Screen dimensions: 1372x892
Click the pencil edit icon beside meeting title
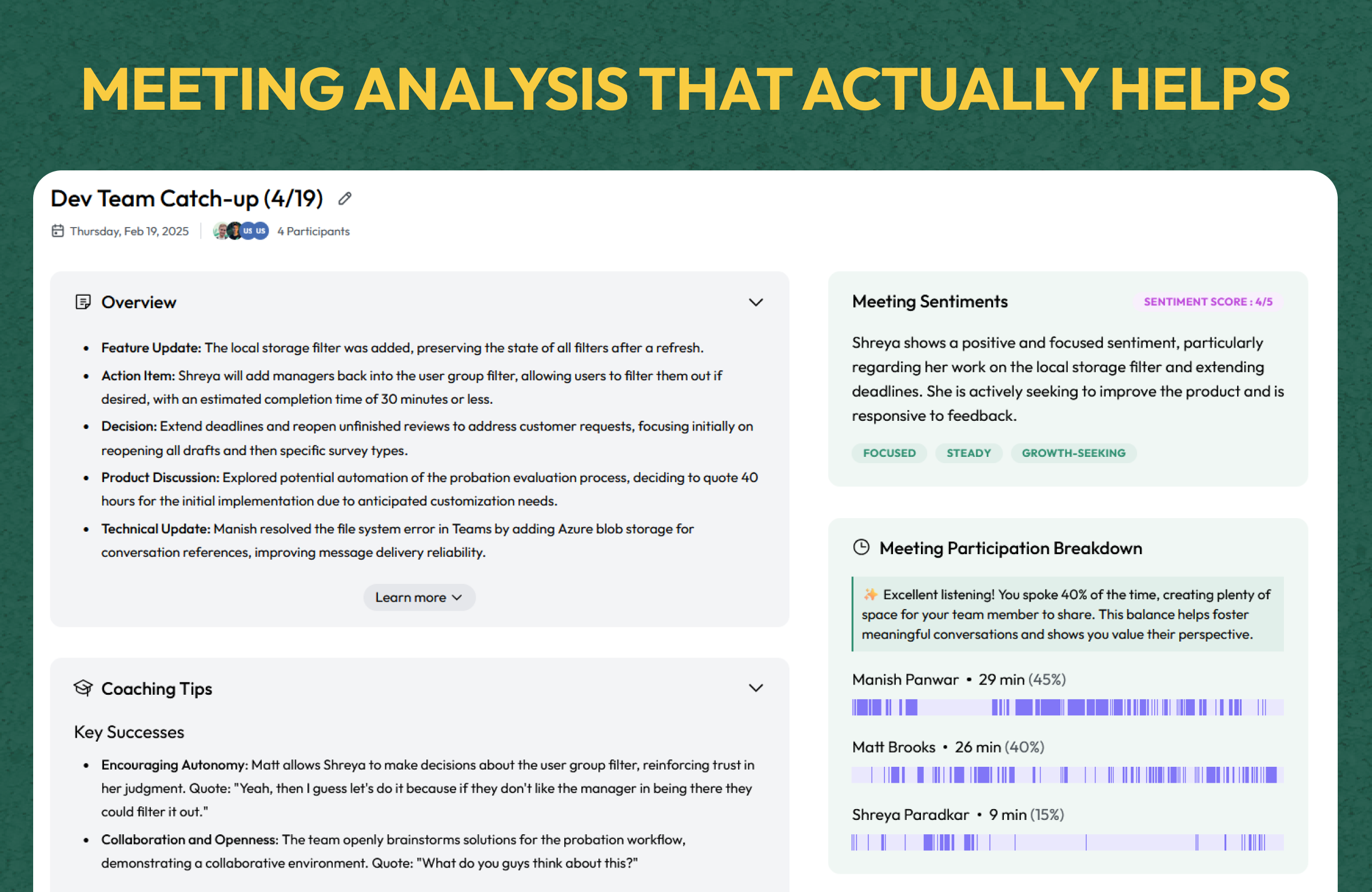click(x=345, y=198)
